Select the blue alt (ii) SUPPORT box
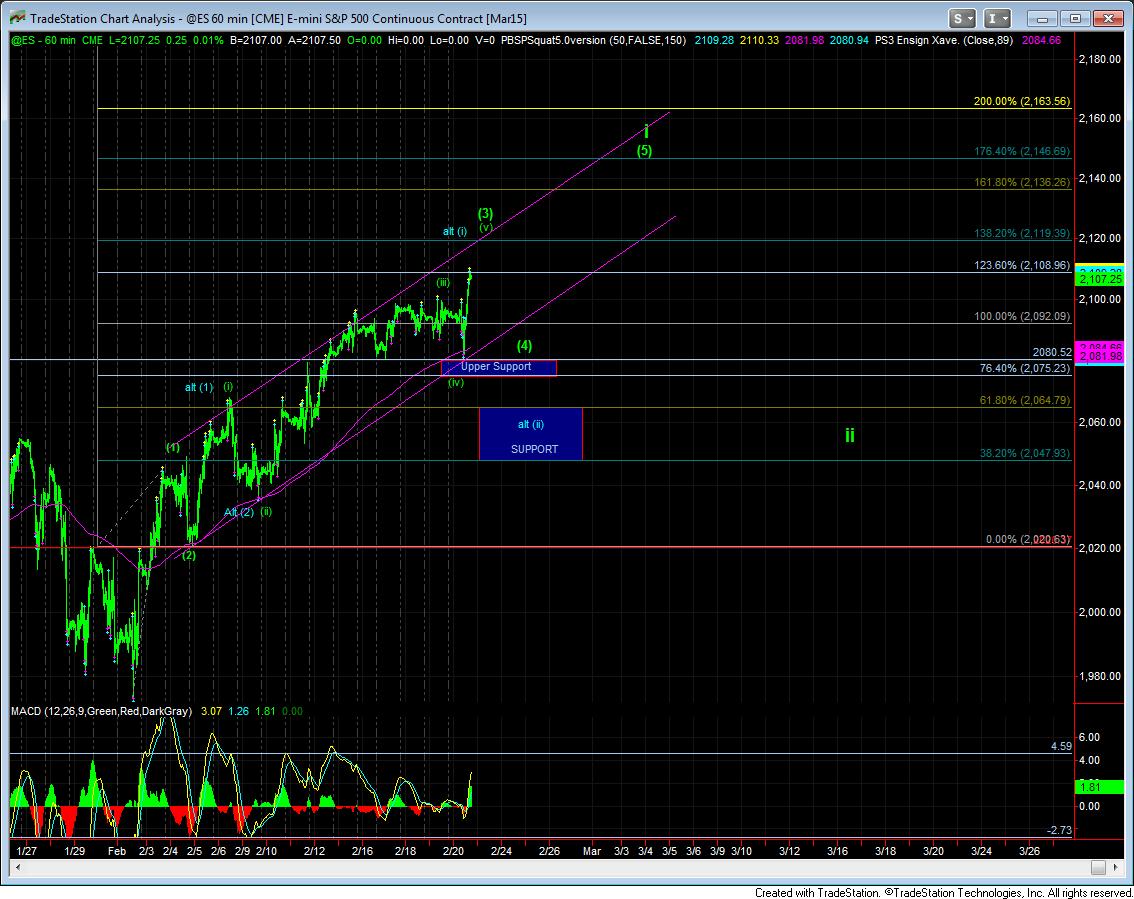The height and width of the screenshot is (899, 1134). pyautogui.click(x=530, y=433)
